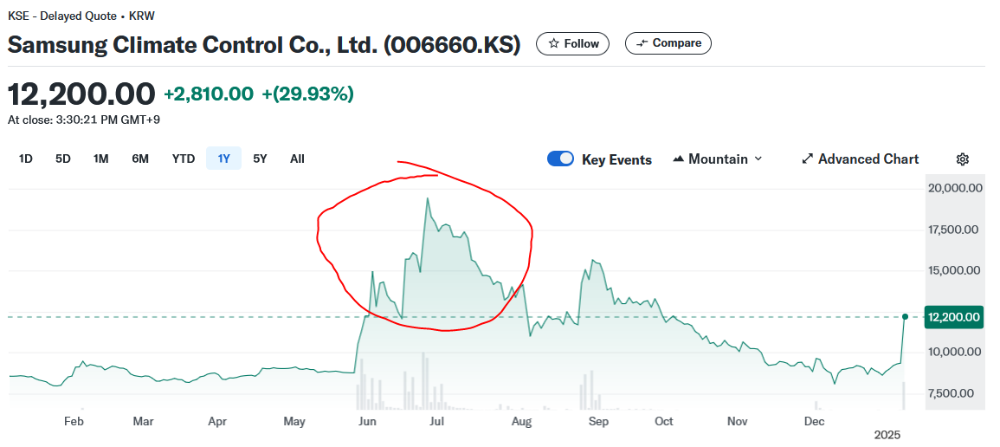Expand the Mountain dropdown chevron
1000x447 pixels.
point(758,159)
